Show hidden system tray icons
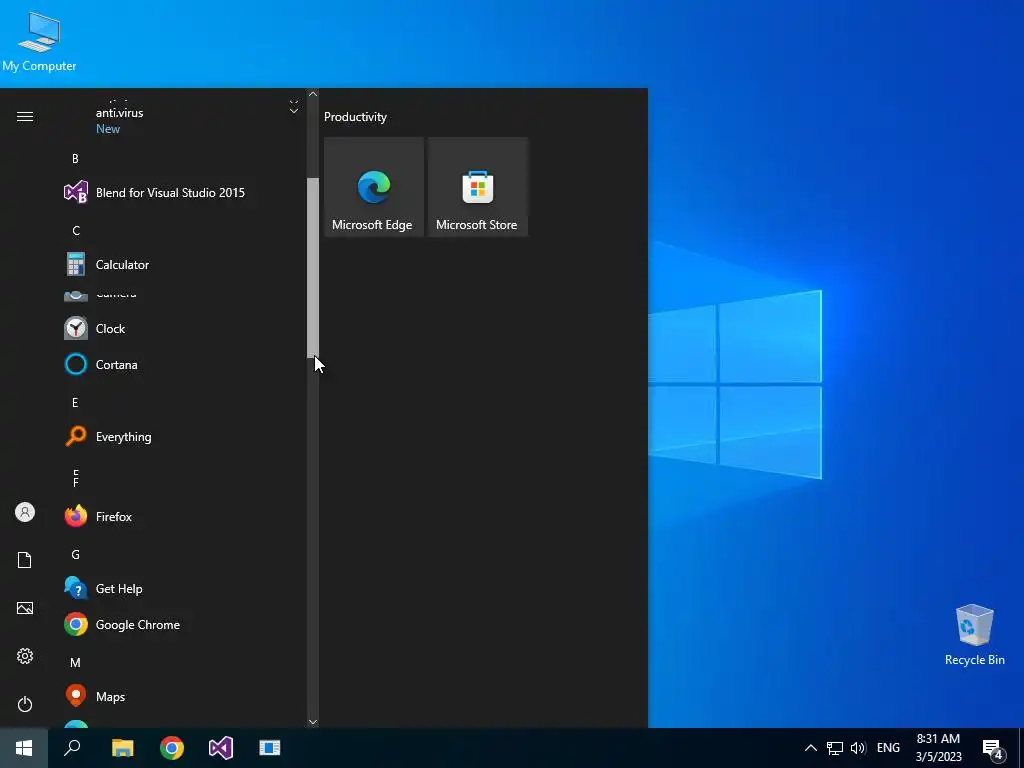The image size is (1024, 768). click(x=810, y=748)
